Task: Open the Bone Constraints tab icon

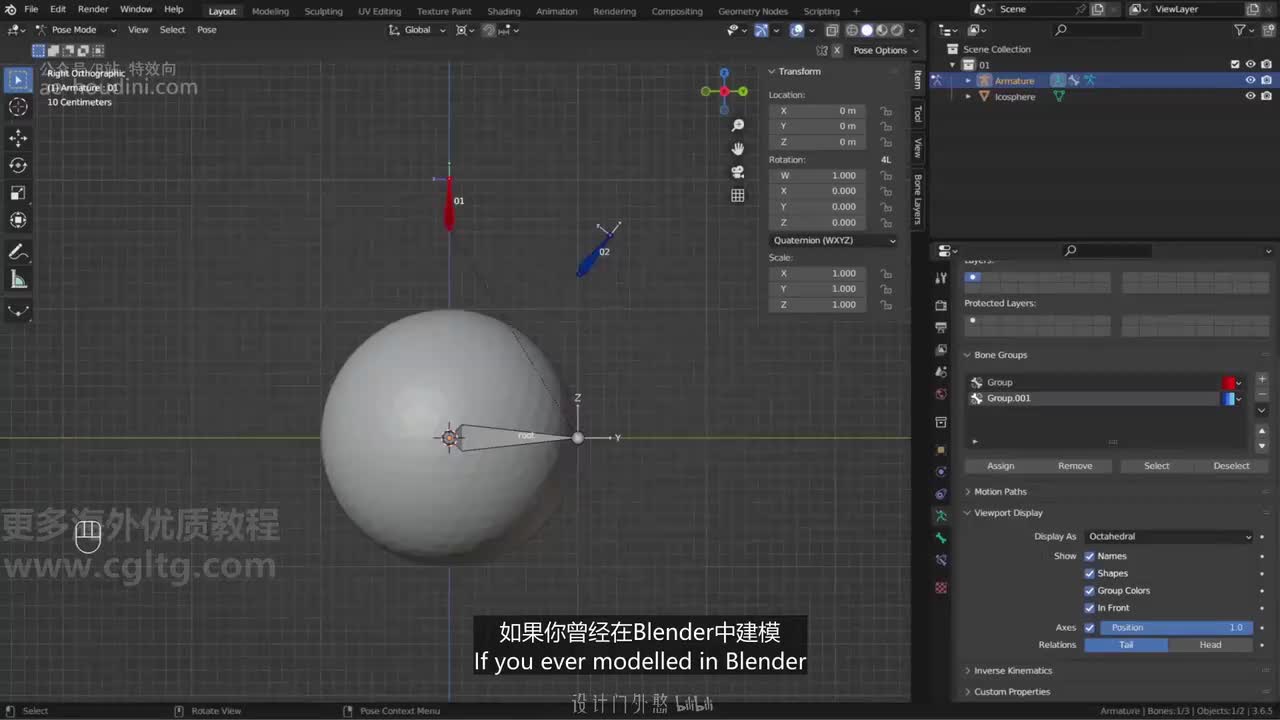Action: 940,560
